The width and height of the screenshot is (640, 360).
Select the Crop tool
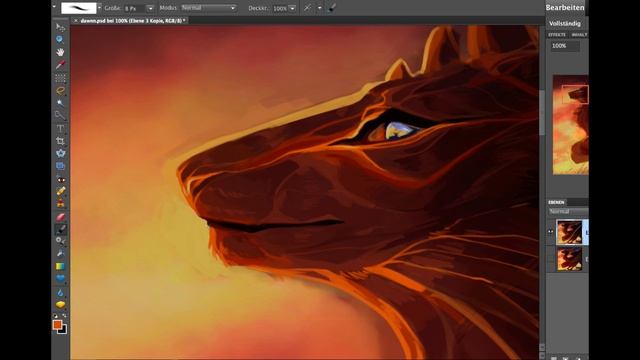click(60, 141)
